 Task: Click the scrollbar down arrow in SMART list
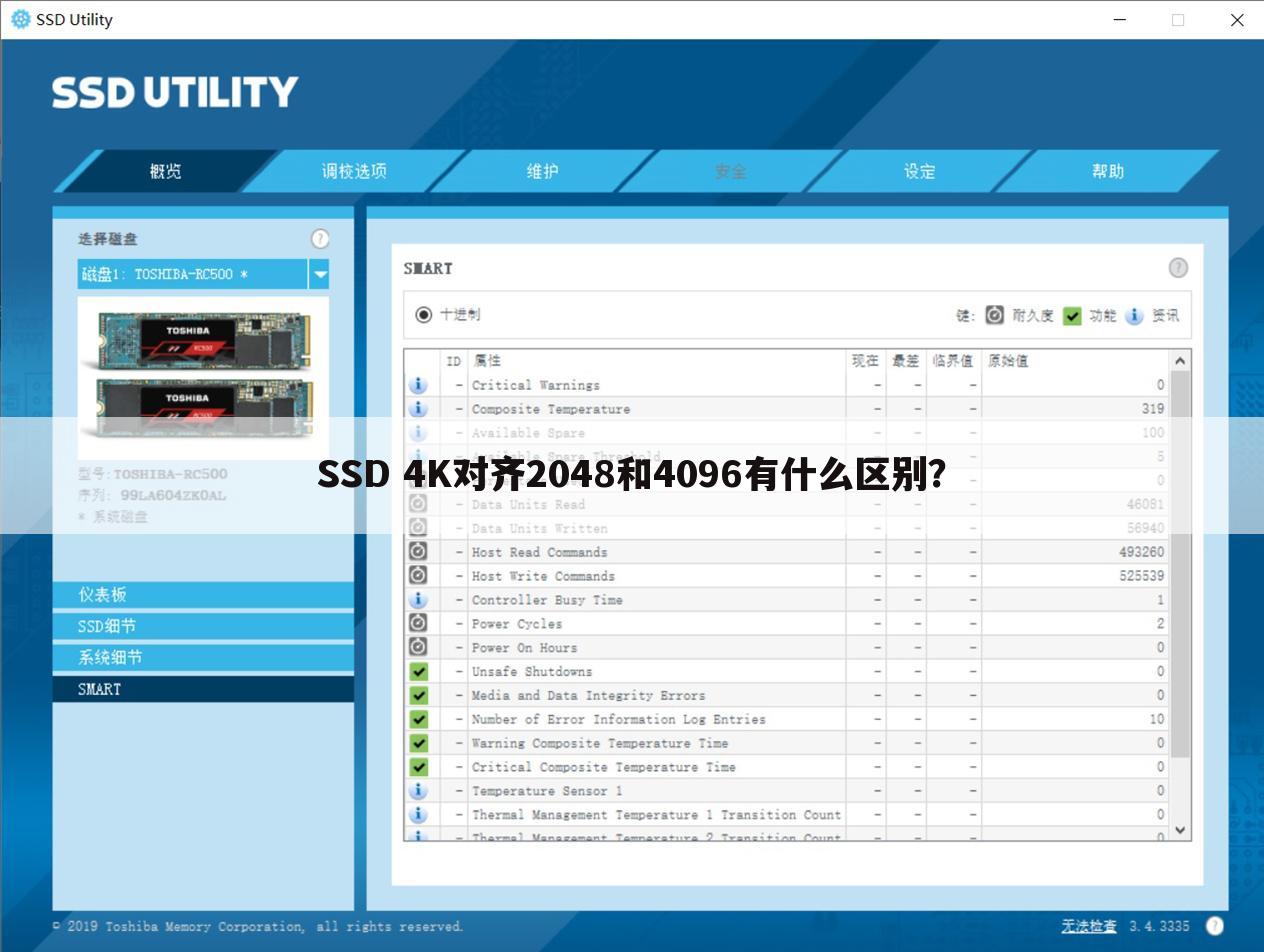coord(1180,830)
